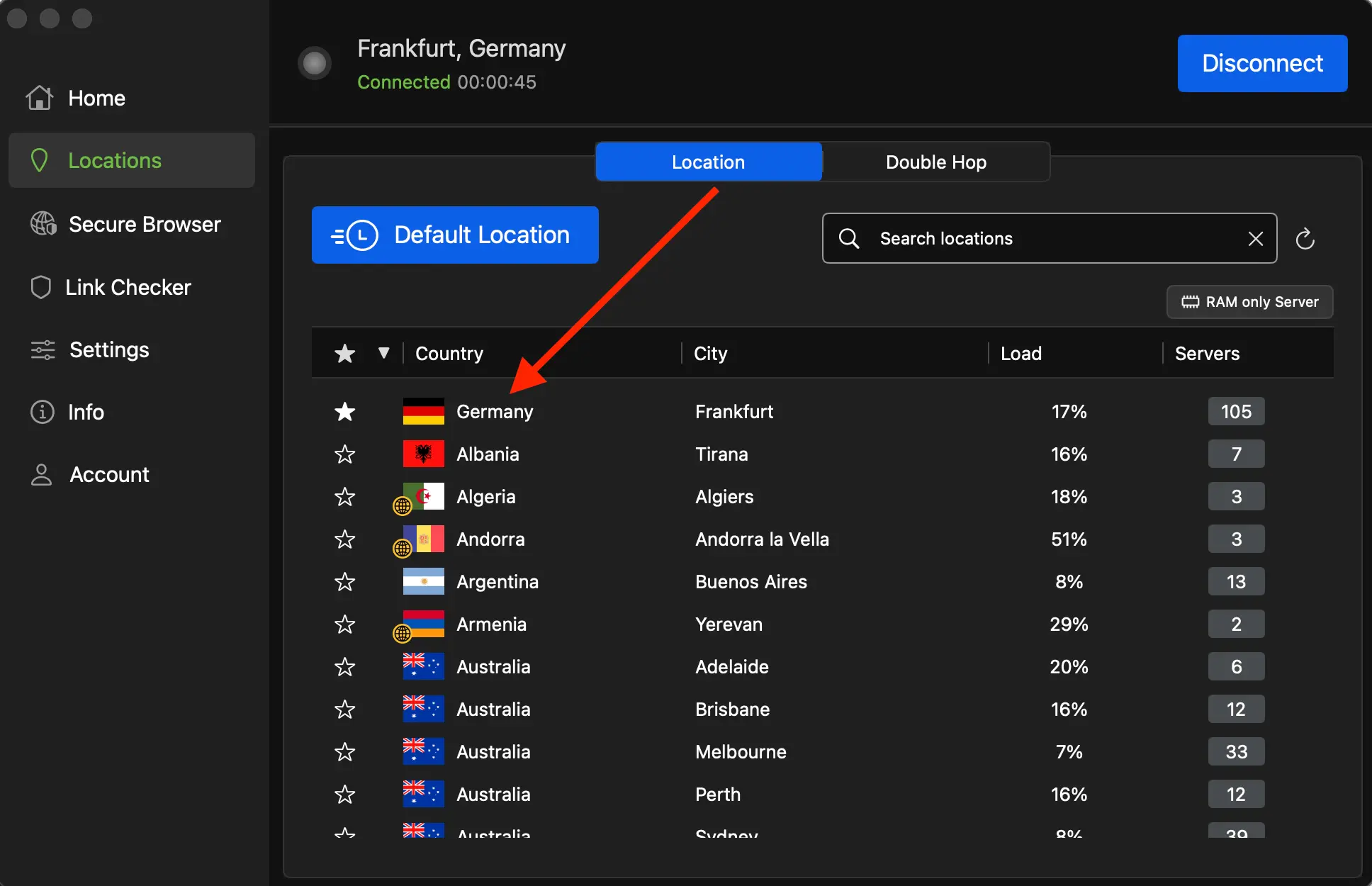Click the Disconnect button

pyautogui.click(x=1262, y=63)
